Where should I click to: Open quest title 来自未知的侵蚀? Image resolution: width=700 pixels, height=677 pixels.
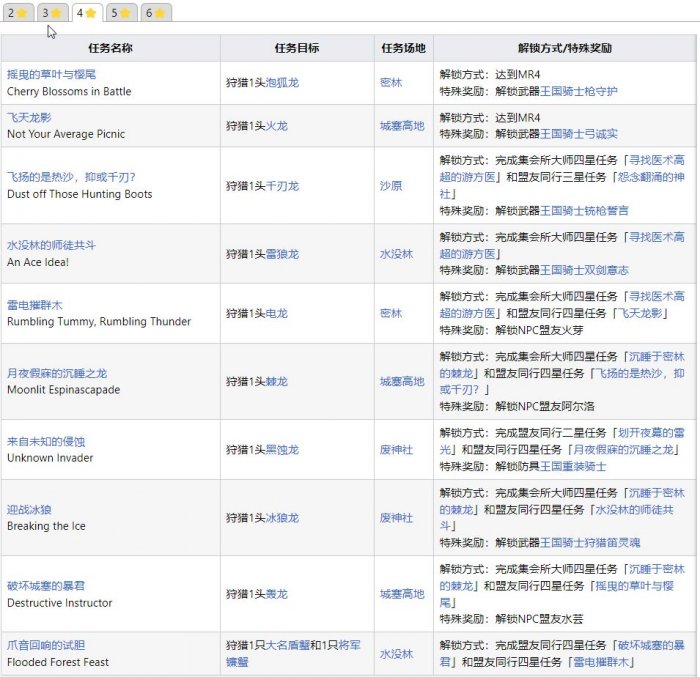click(46, 441)
